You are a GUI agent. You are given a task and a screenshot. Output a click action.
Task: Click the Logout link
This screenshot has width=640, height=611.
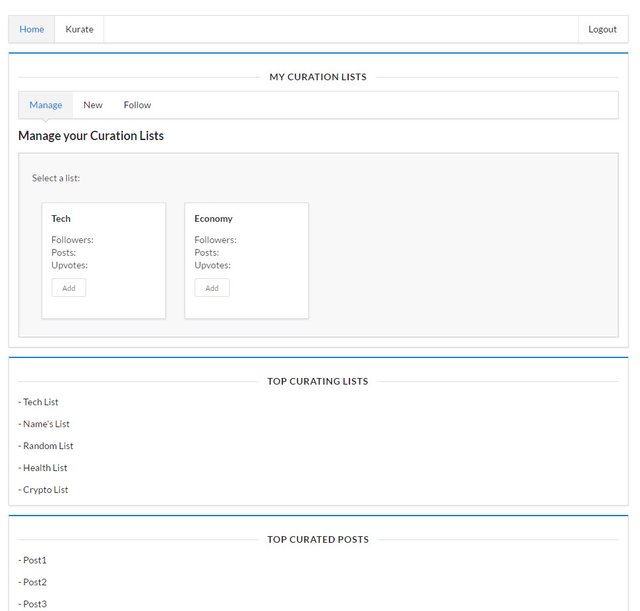pyautogui.click(x=602, y=29)
